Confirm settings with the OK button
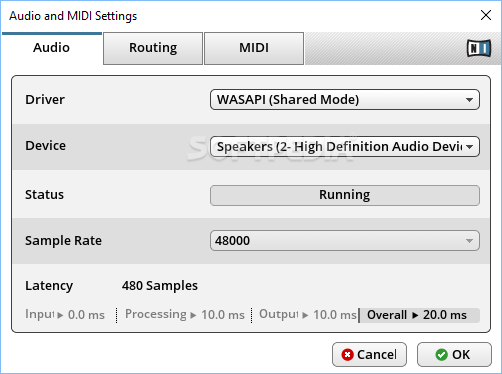Image resolution: width=502 pixels, height=374 pixels. point(454,355)
